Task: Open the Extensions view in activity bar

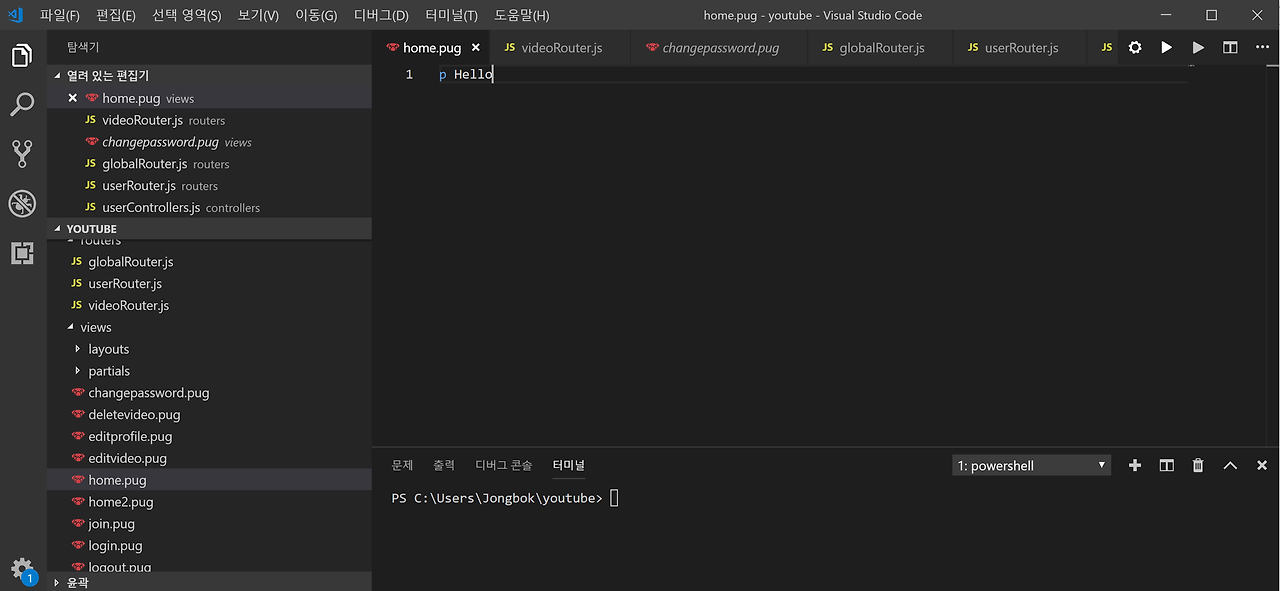Action: point(22,253)
